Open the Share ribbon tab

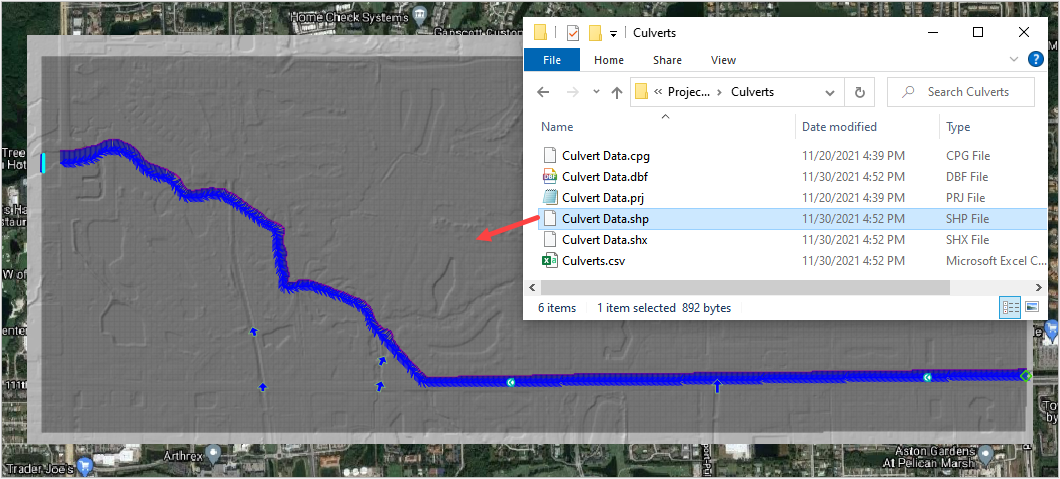[x=667, y=60]
